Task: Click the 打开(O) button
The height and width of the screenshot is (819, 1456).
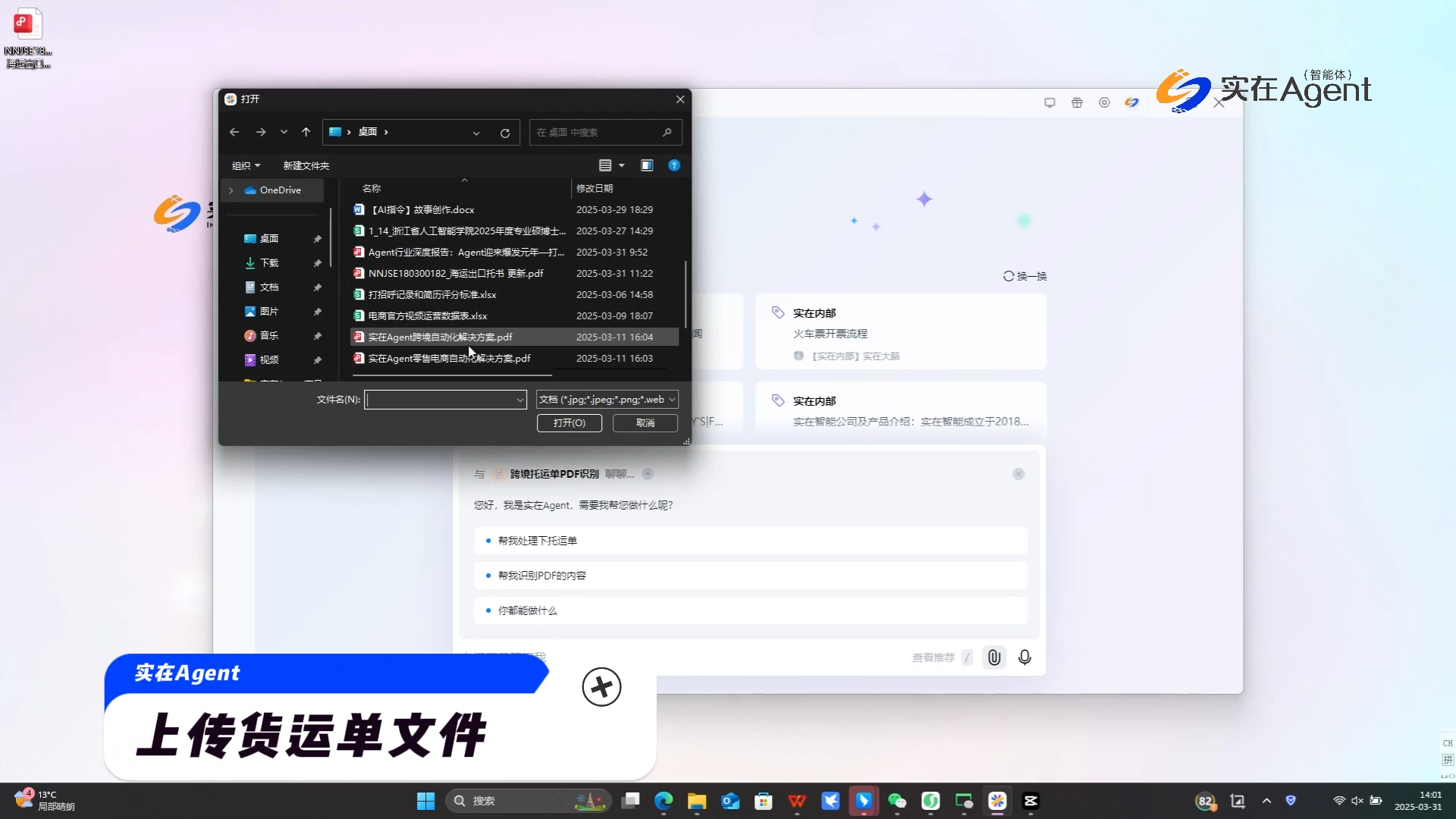Action: click(569, 423)
